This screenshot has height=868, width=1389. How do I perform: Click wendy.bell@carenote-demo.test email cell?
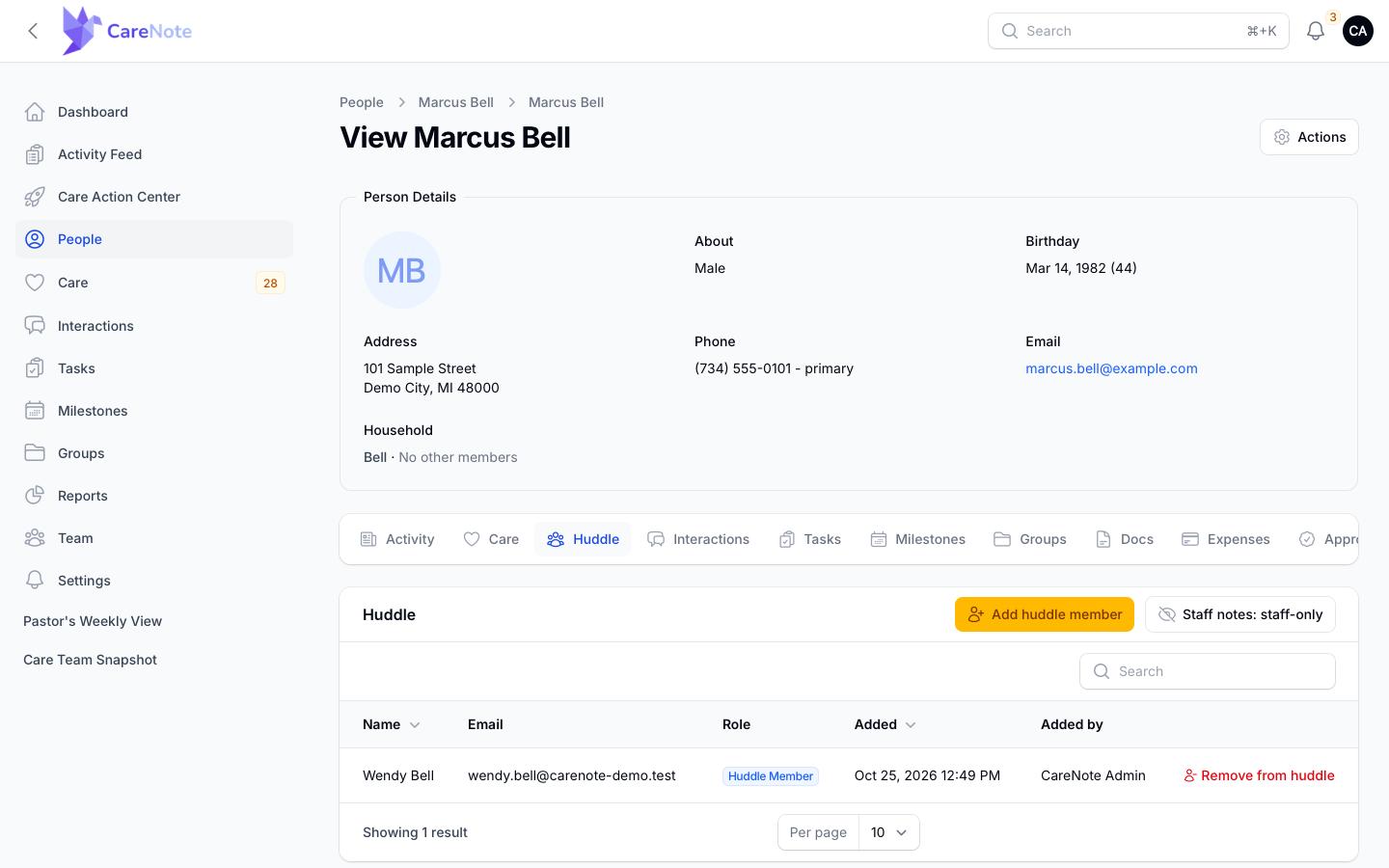[572, 775]
